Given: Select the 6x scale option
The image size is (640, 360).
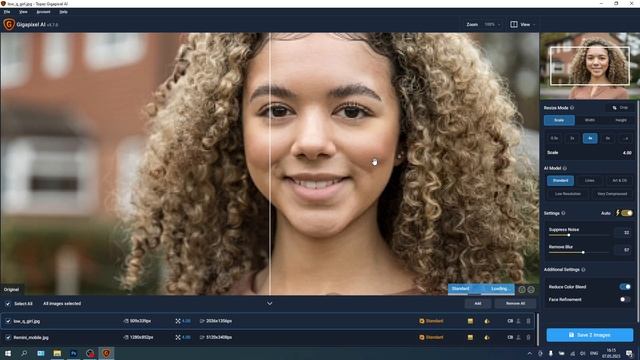Looking at the screenshot, I should tap(608, 138).
